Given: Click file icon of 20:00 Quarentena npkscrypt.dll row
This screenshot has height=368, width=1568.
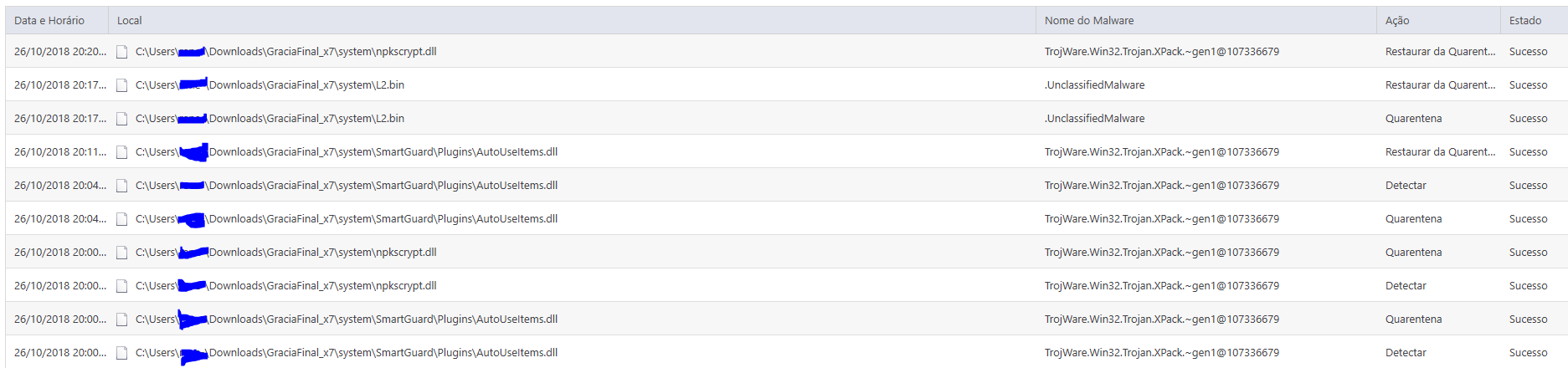Looking at the screenshot, I should [121, 253].
